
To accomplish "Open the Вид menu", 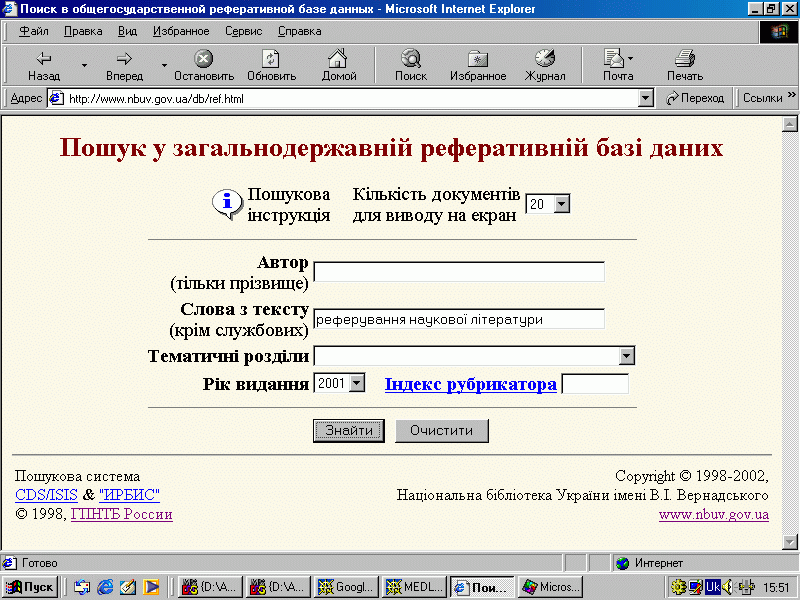I will [x=128, y=32].
